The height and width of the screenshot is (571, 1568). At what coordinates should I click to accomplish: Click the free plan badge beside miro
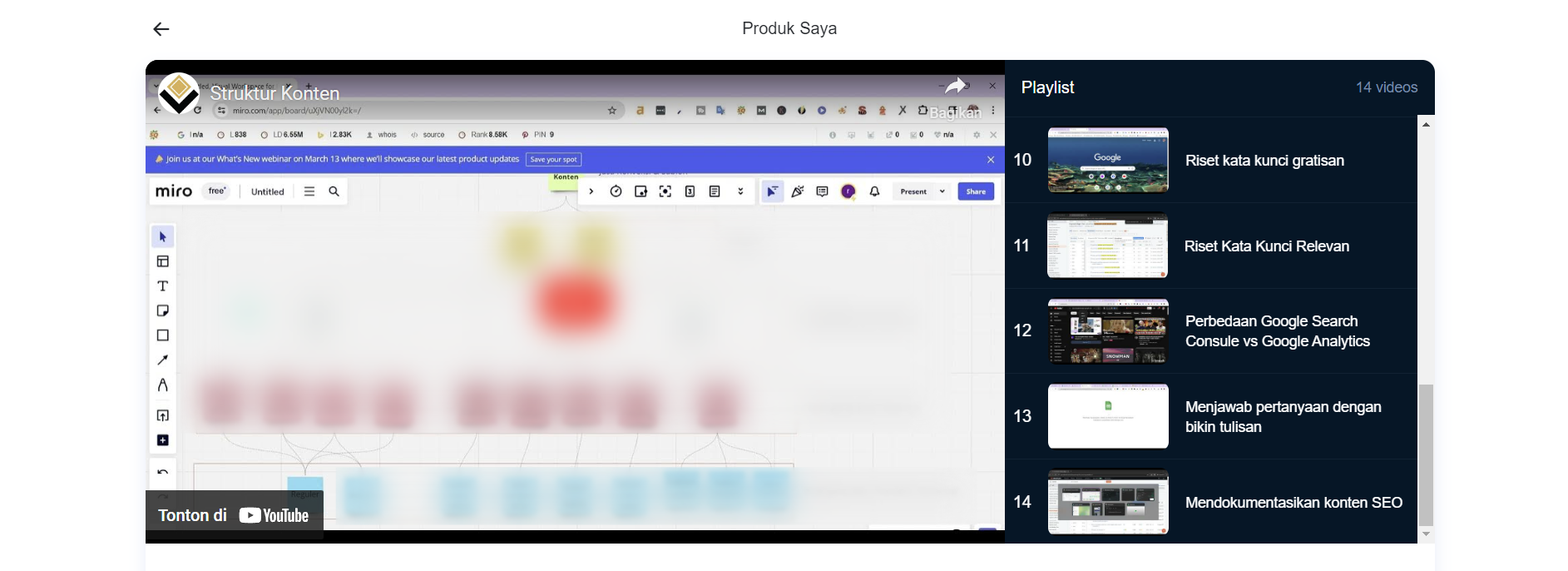tap(217, 191)
